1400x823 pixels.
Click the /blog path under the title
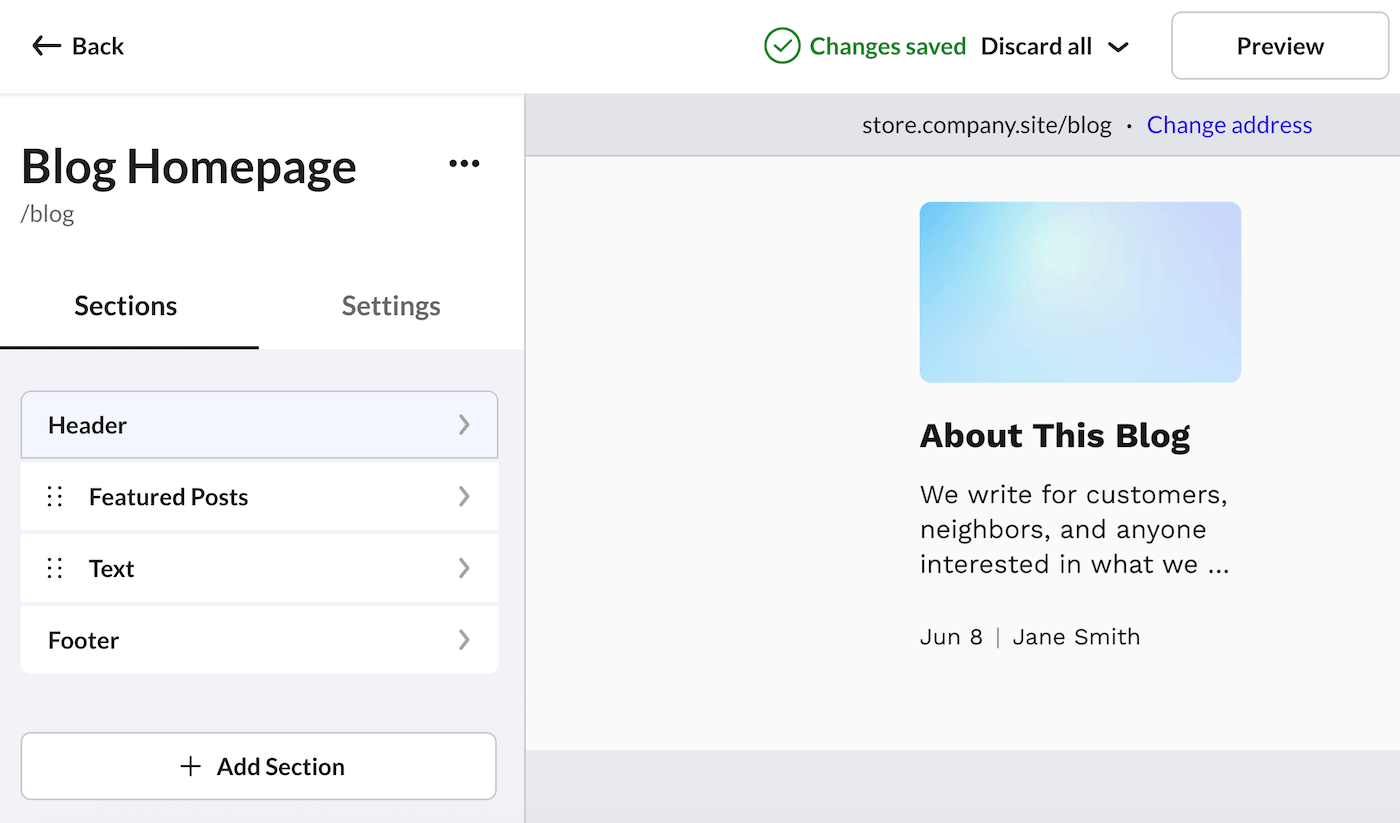[x=48, y=214]
